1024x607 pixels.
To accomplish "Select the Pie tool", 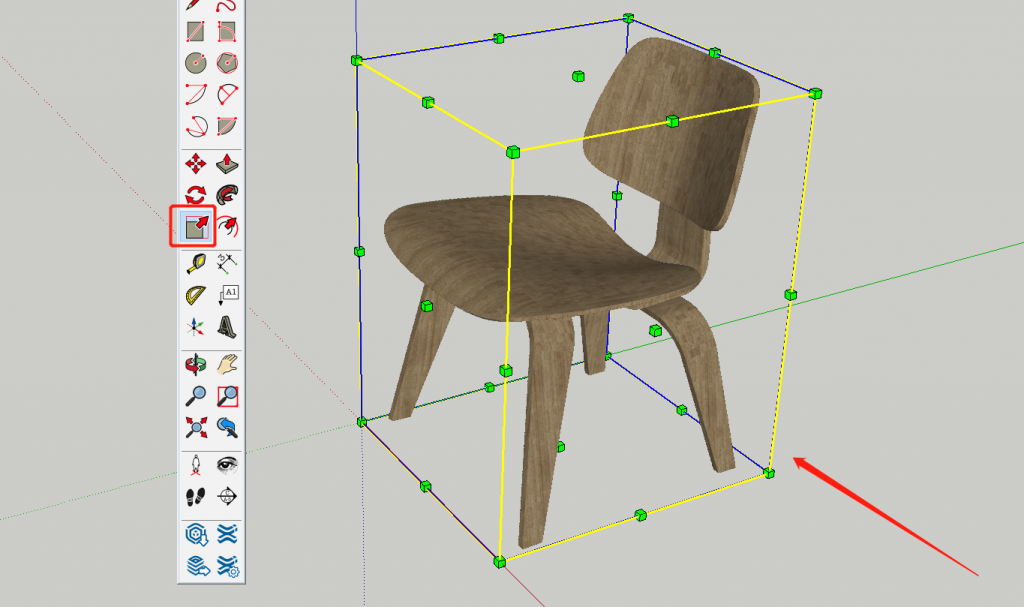I will [227, 125].
